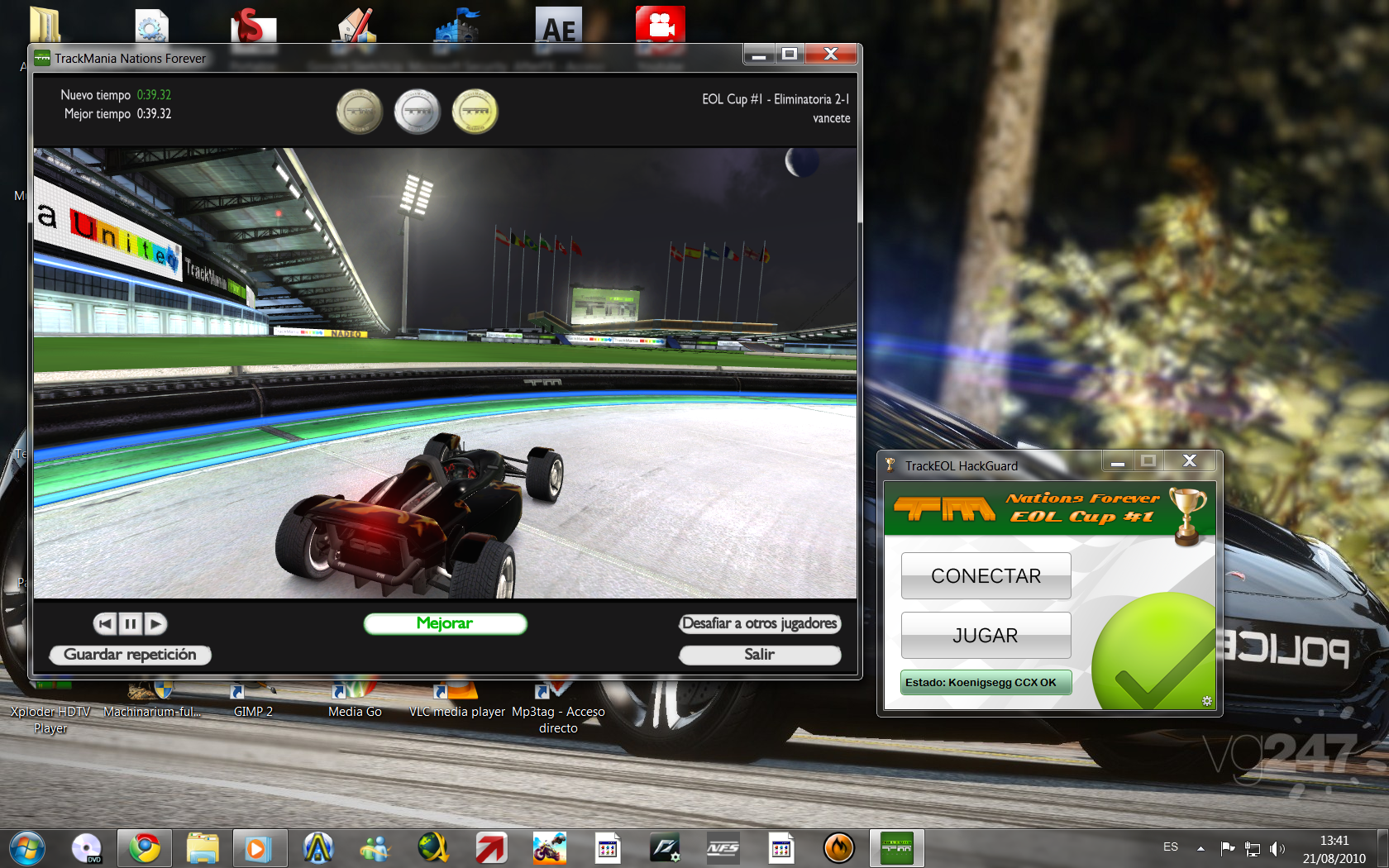Screen dimensions: 1389x868
Task: Click the green checkmark status icon
Action: pos(1154,651)
